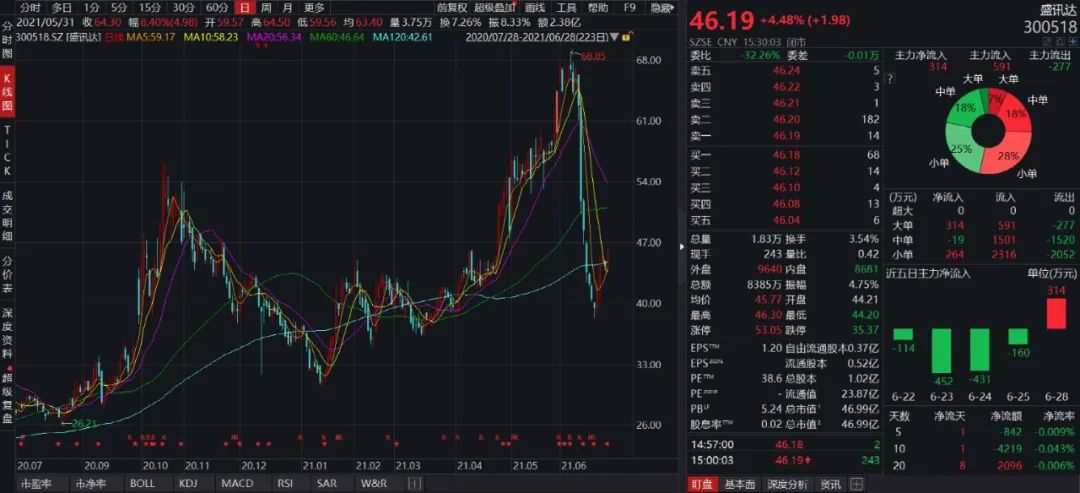Enable the MACD indicator

coord(237,484)
